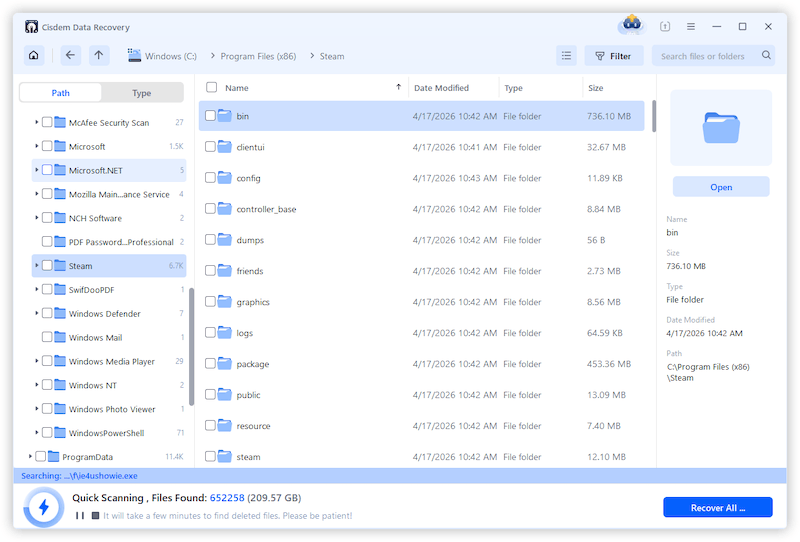Check the config folder checkbox

(x=210, y=178)
